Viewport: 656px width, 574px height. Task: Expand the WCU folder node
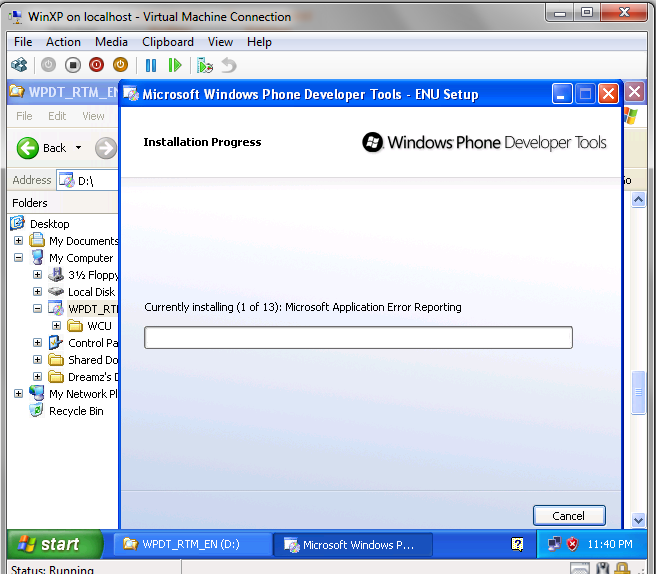pos(55,326)
